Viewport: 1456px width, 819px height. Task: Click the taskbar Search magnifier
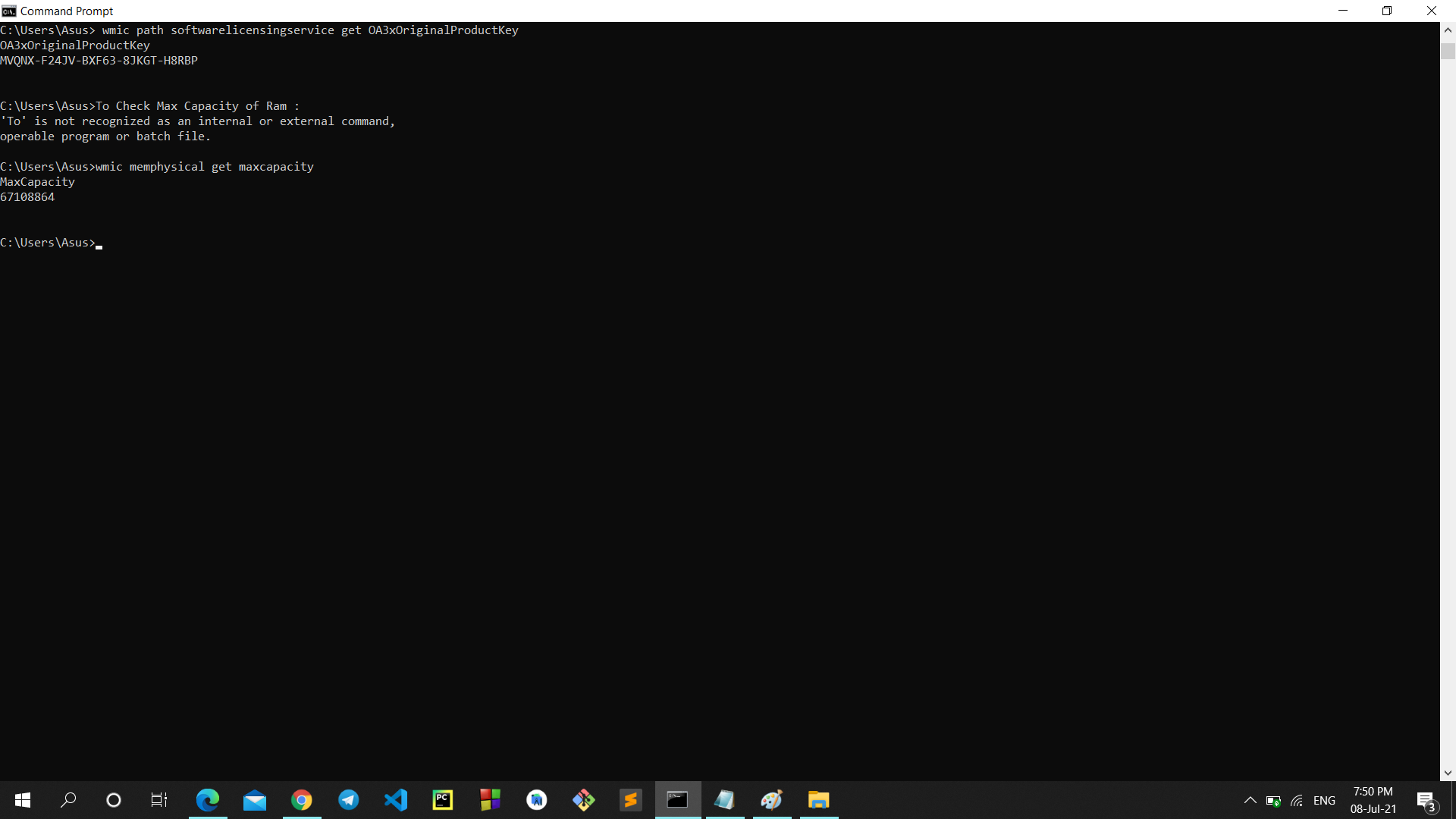tap(68, 800)
